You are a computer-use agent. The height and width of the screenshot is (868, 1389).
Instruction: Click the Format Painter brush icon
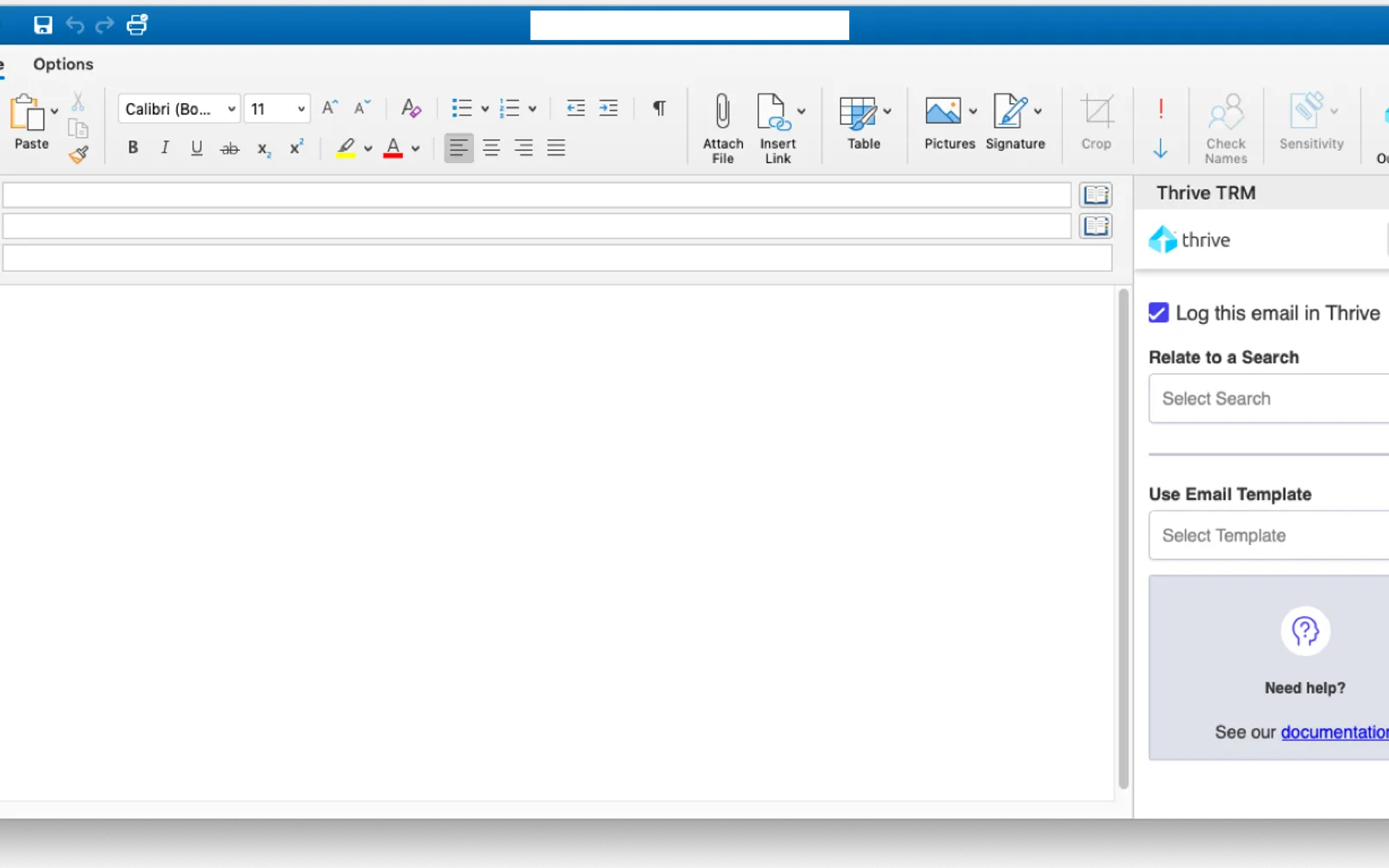click(x=78, y=155)
